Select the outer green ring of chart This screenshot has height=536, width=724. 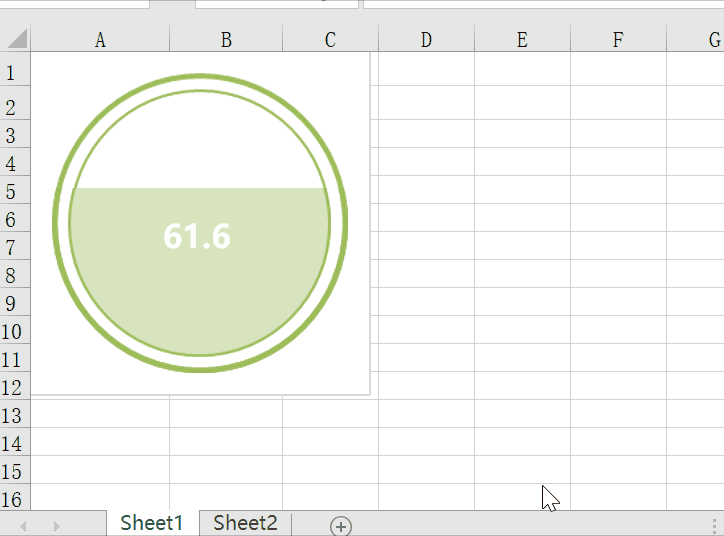(x=199, y=76)
